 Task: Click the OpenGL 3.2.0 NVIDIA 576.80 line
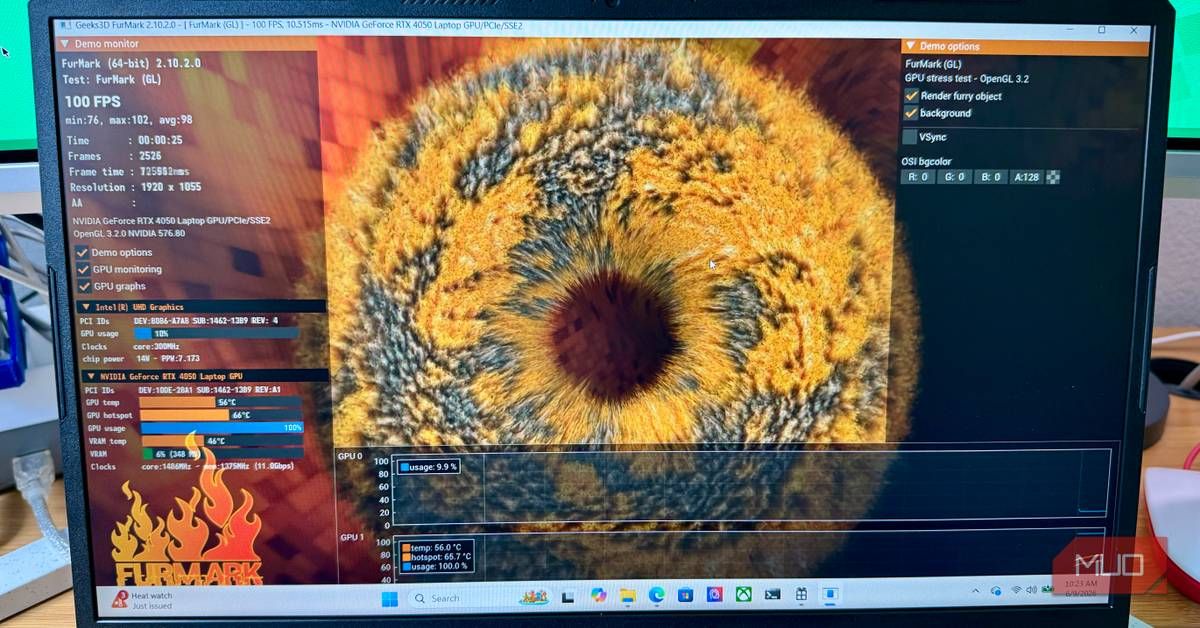click(129, 233)
